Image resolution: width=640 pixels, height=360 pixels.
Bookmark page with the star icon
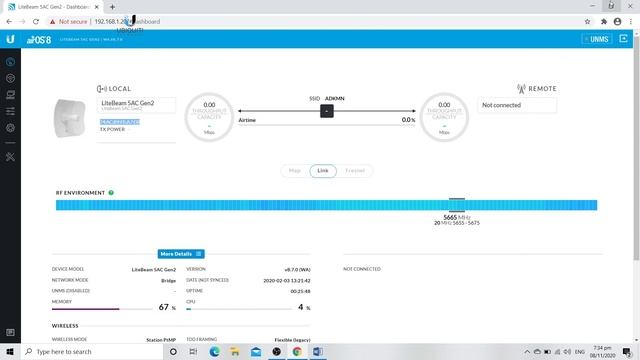tap(587, 22)
